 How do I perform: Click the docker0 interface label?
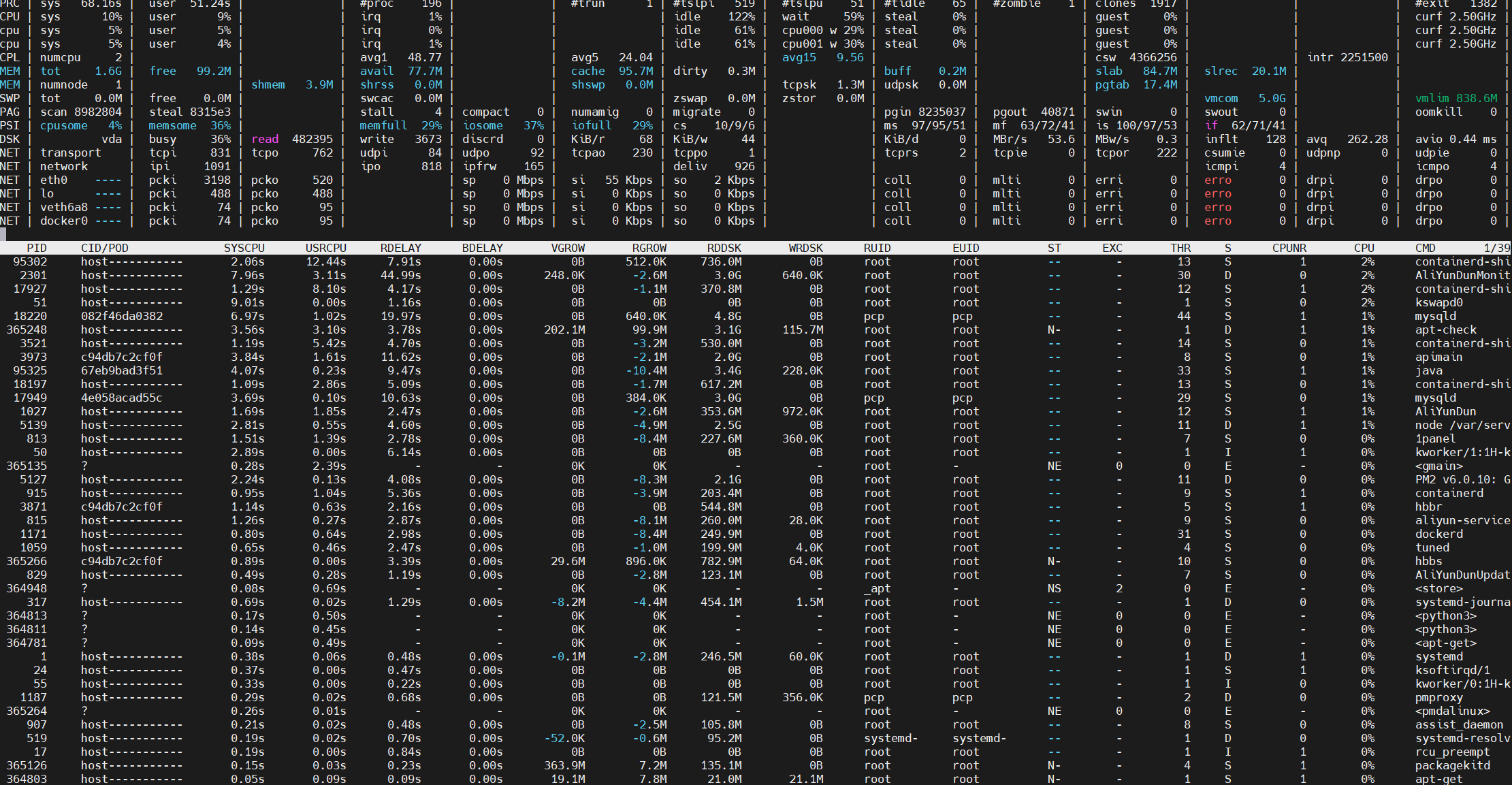[x=64, y=221]
